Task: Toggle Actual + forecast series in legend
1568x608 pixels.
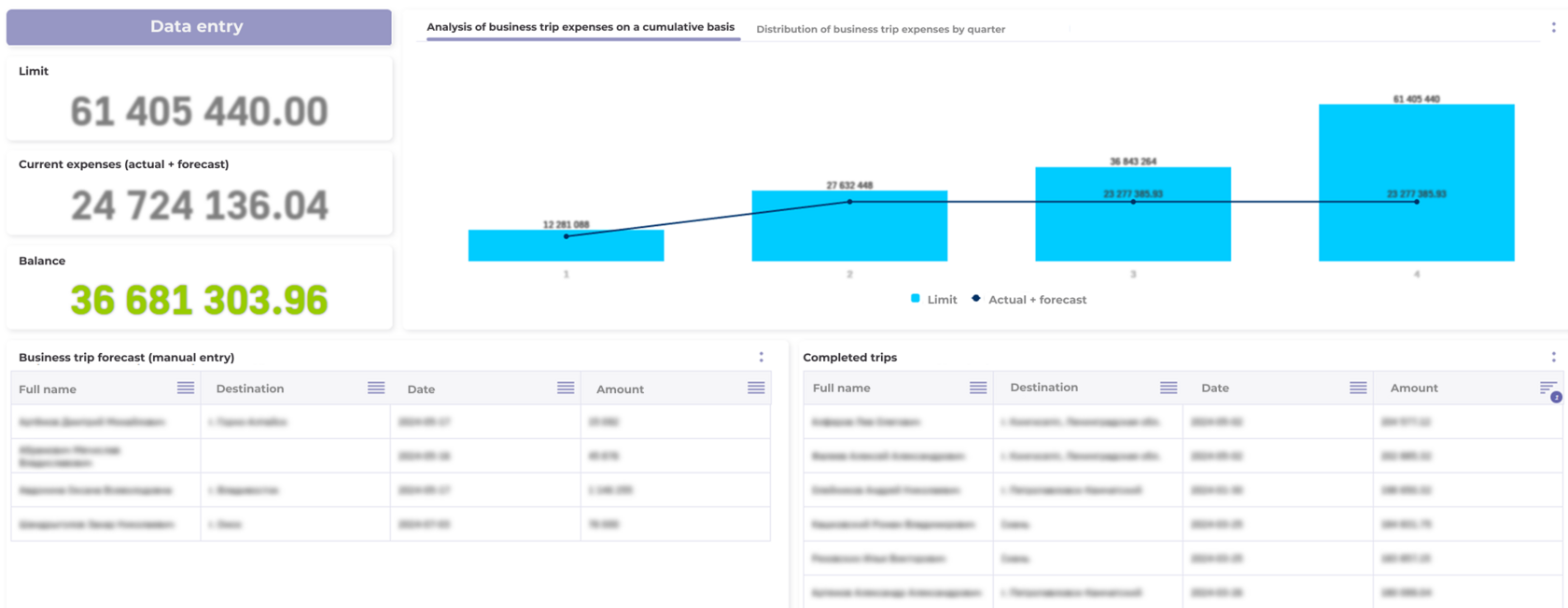Action: [1029, 300]
